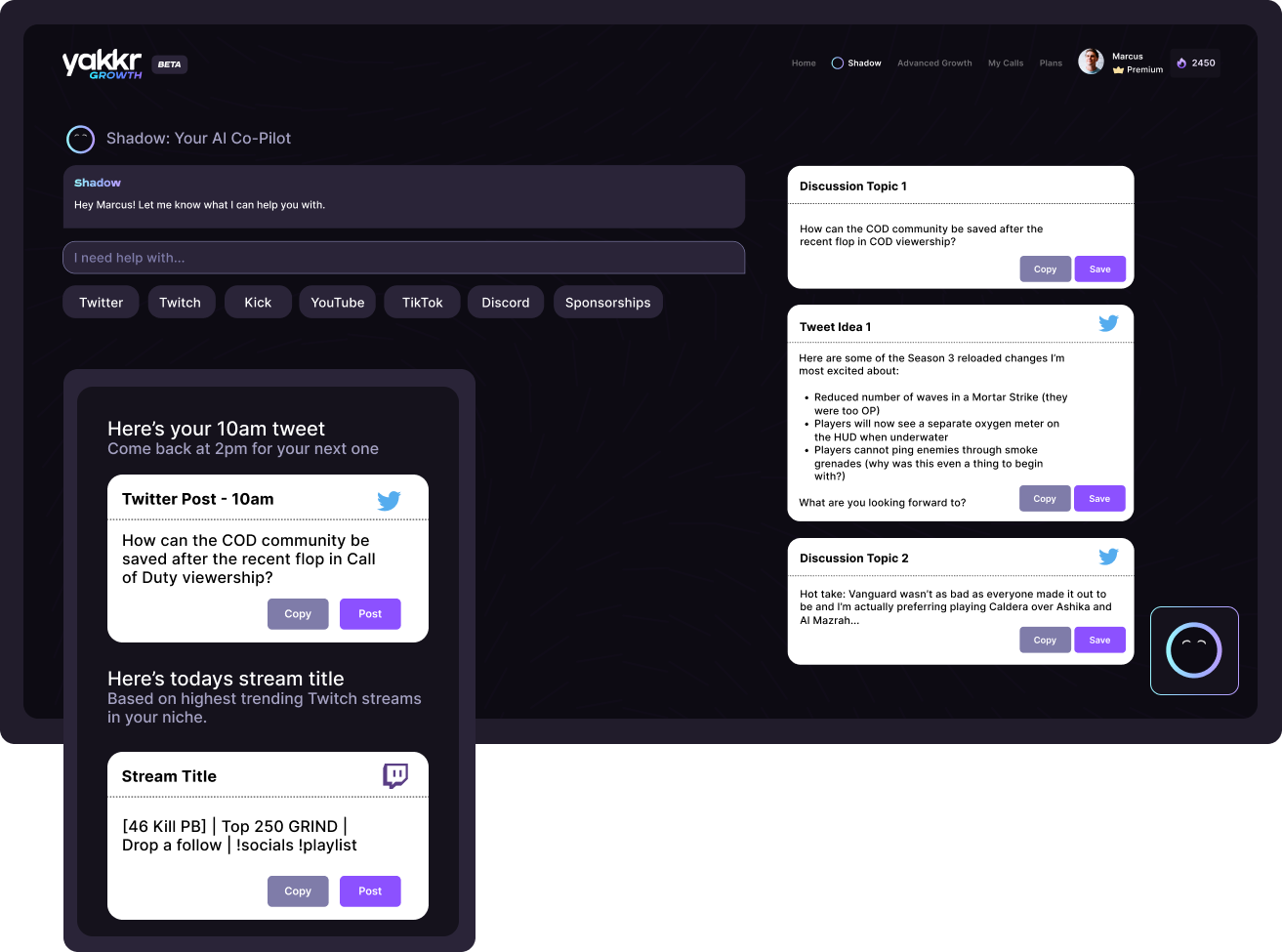Click 'Here's your 10am tweet' heading

coord(216,429)
